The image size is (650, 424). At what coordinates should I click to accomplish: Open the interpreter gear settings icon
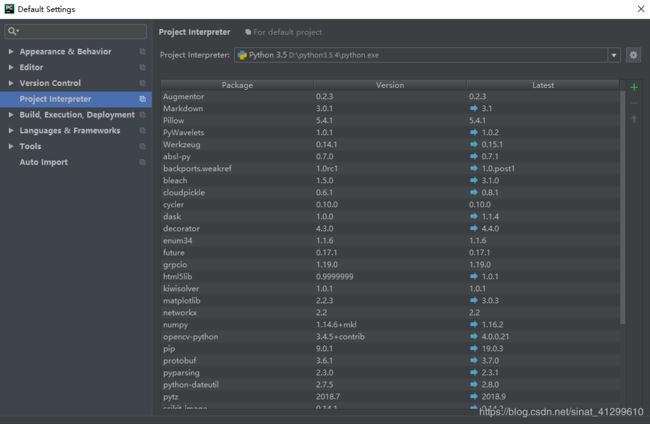tap(633, 55)
